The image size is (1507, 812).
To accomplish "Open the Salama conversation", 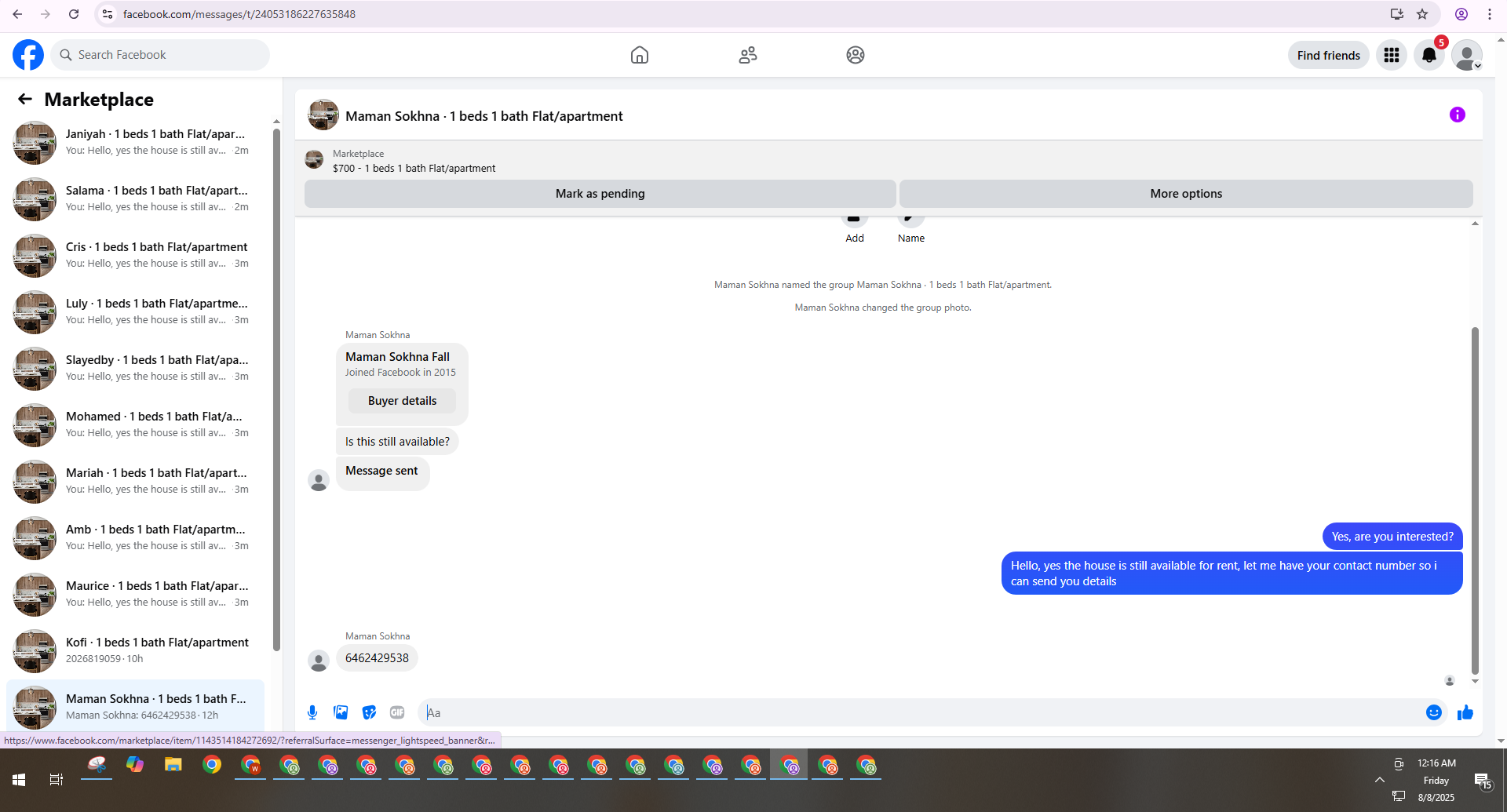I will (135, 198).
